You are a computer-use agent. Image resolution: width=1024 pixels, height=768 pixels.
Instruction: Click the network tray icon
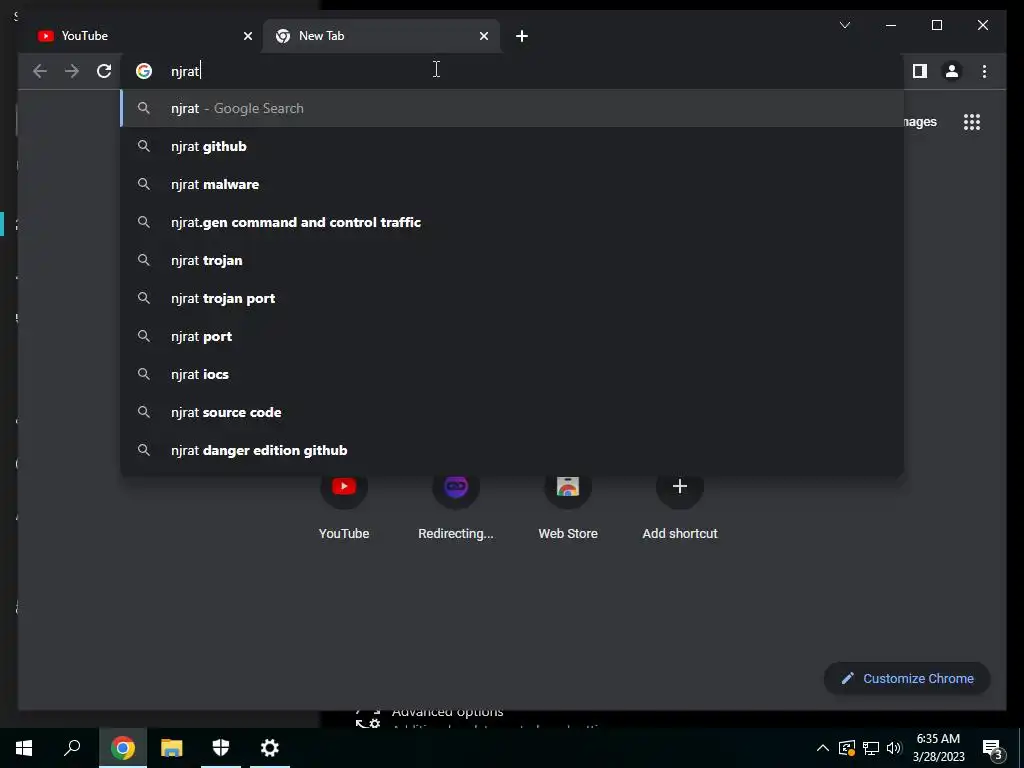coord(871,748)
